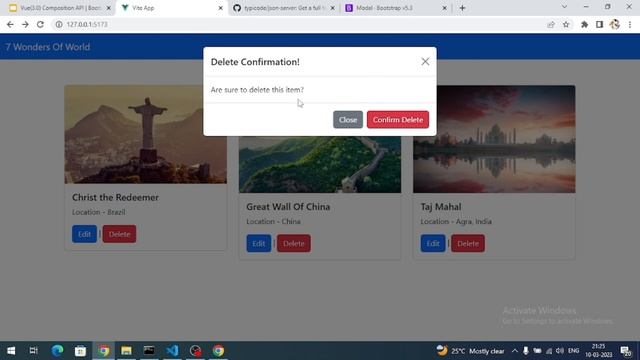Close the Vue(3.0) Composition API tab
640x360 pixels.
point(109,8)
